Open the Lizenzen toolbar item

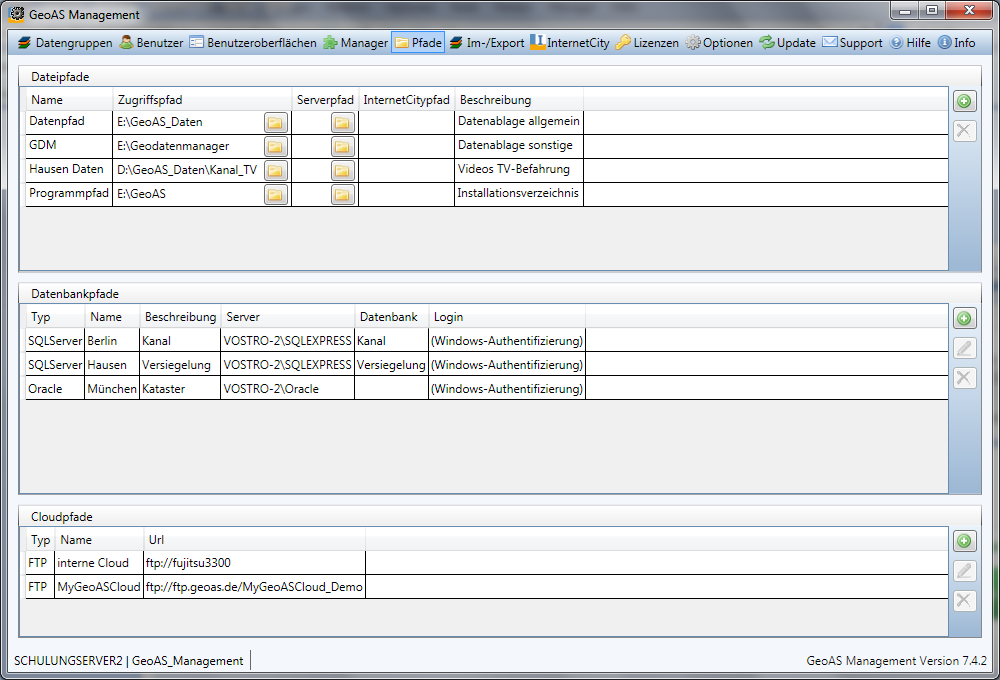pos(646,43)
